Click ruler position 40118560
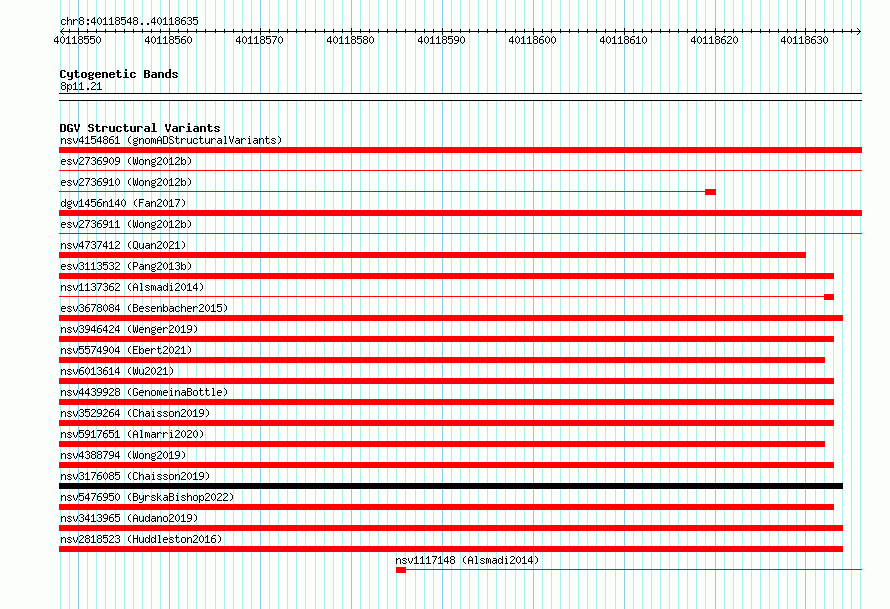 pyautogui.click(x=169, y=40)
